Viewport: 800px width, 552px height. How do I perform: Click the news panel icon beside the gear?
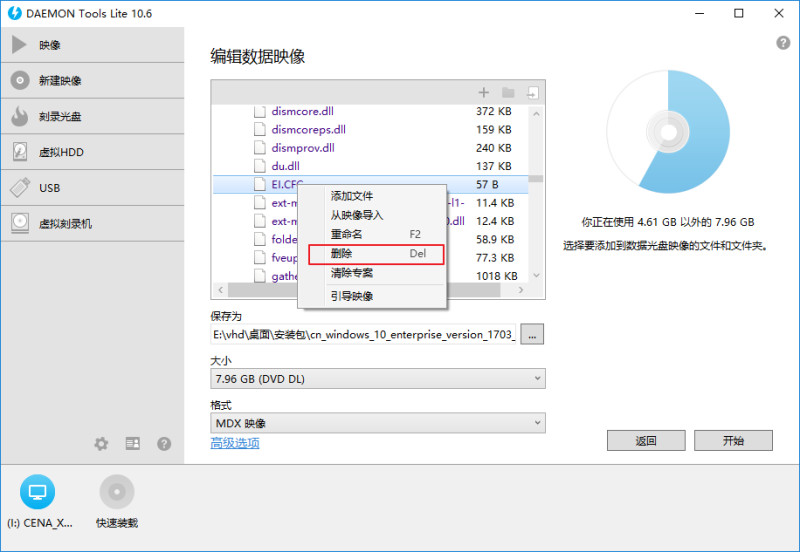tap(133, 444)
